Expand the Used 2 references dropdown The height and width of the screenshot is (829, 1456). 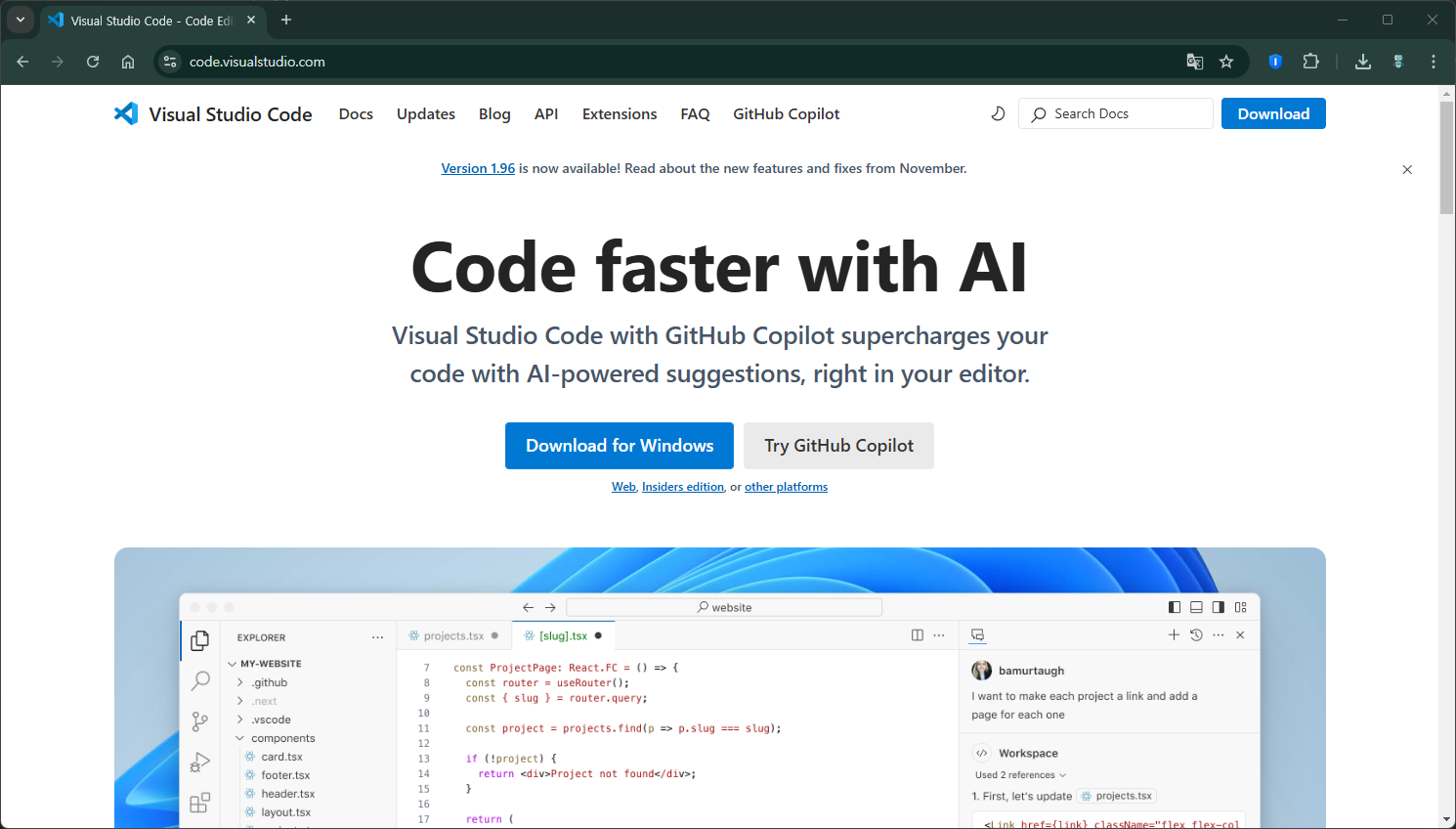(1020, 775)
